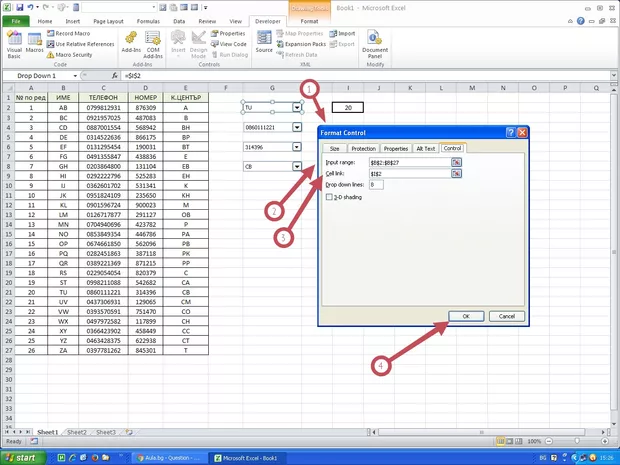
Task: Click the Drop down lines field
Action: coord(376,184)
